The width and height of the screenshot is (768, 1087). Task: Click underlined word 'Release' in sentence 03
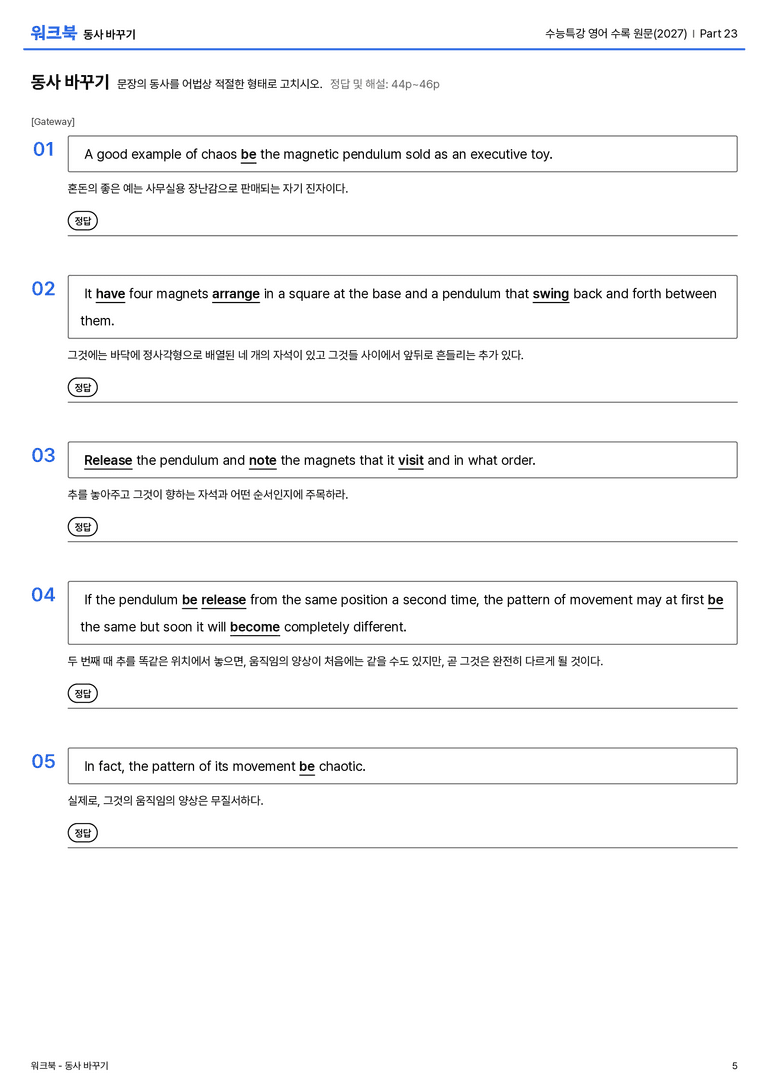pos(108,460)
